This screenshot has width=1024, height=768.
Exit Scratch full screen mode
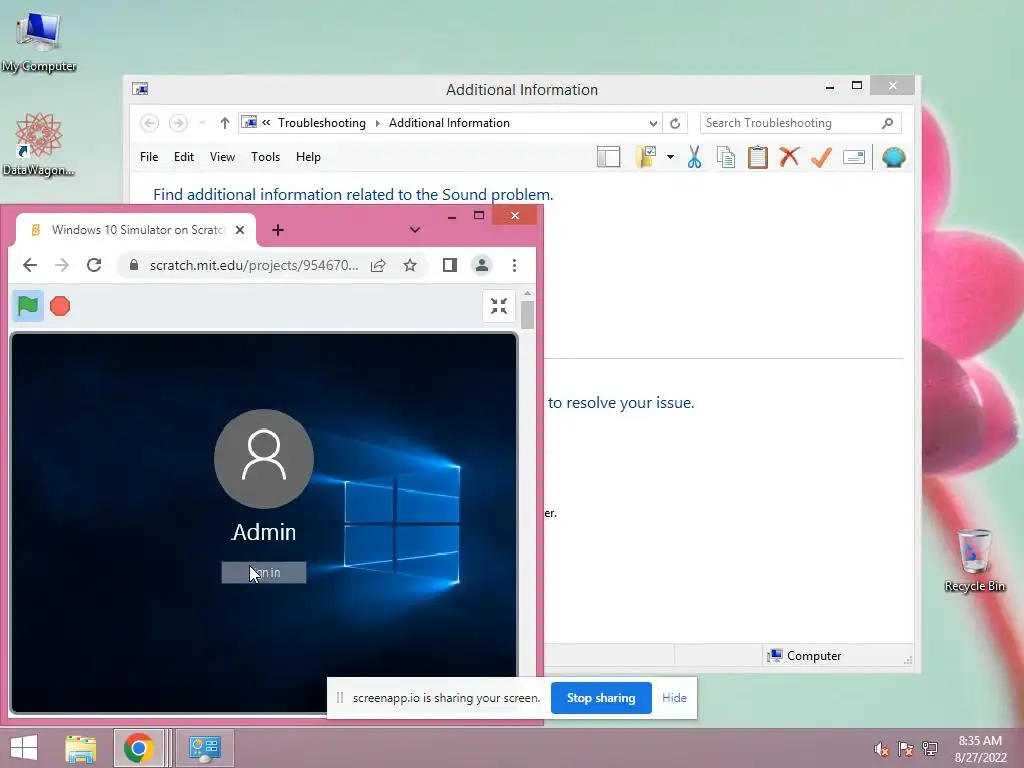pos(499,306)
